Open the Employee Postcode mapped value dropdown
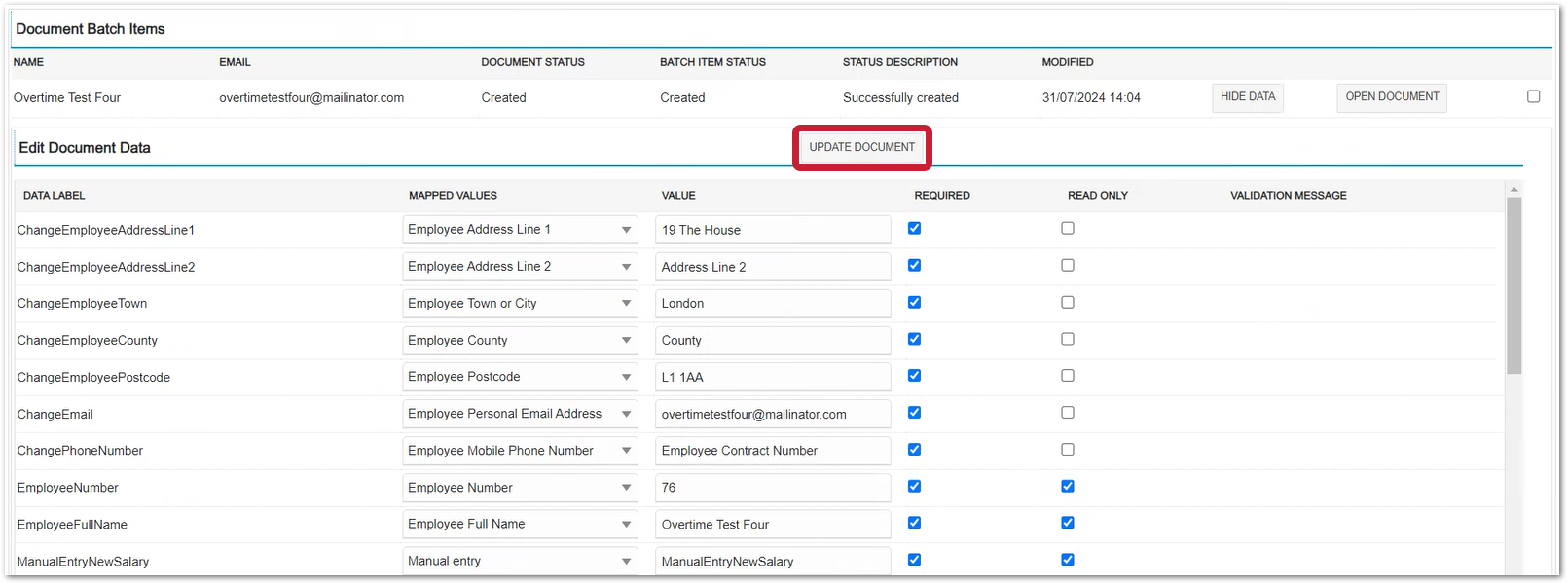 click(x=520, y=377)
